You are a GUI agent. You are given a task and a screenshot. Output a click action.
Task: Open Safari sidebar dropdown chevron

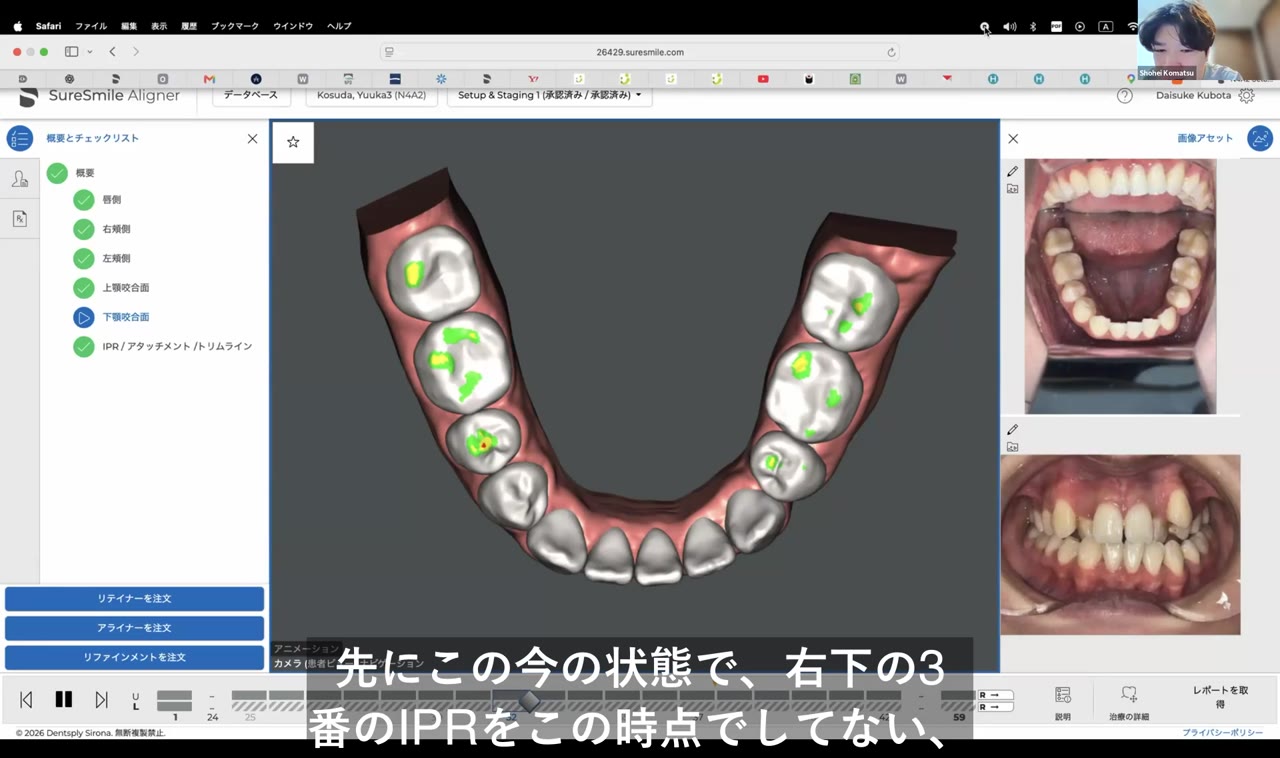point(90,51)
